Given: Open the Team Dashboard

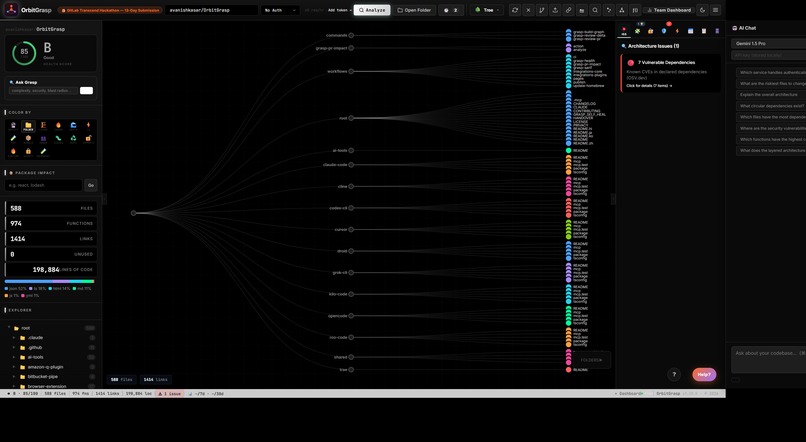Looking at the screenshot, I should pyautogui.click(x=668, y=10).
